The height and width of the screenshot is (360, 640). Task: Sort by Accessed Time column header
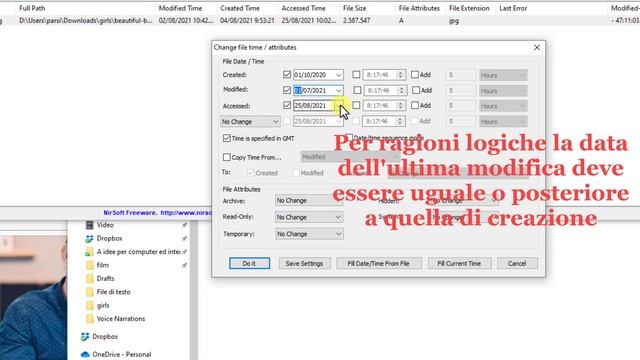[x=309, y=8]
